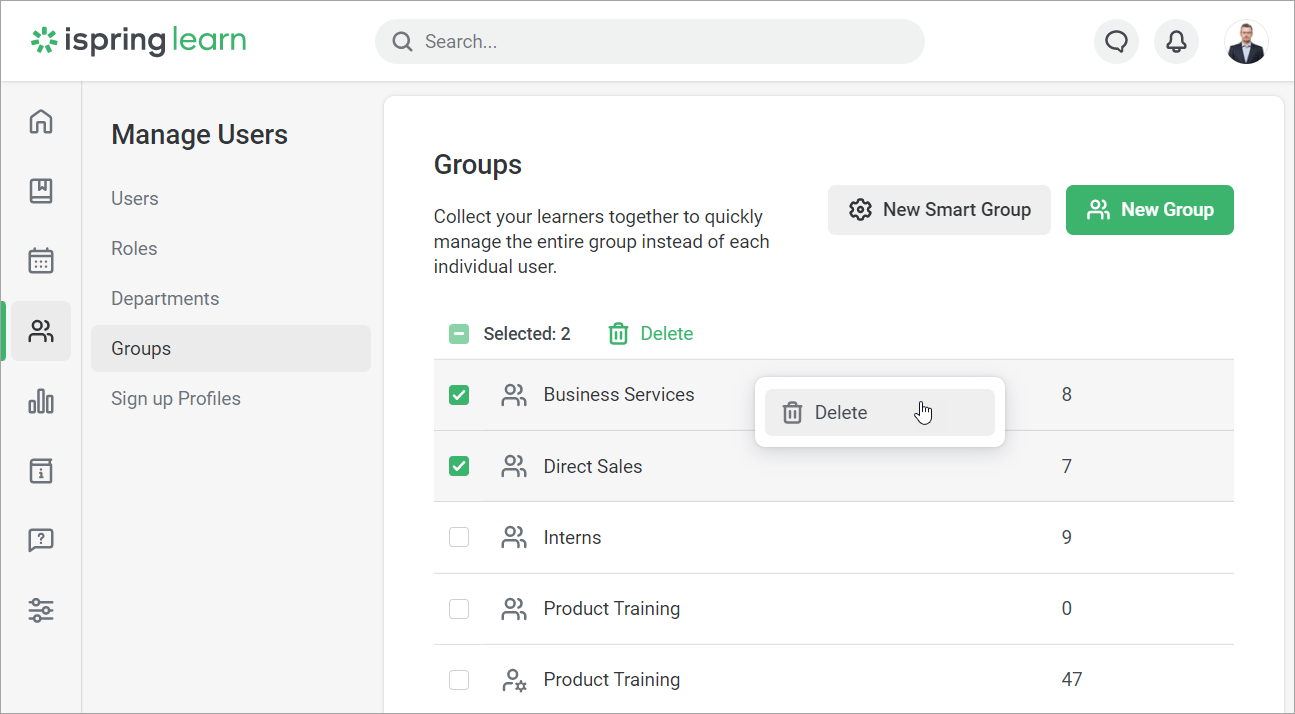Open the Business Services group name

pyautogui.click(x=619, y=395)
